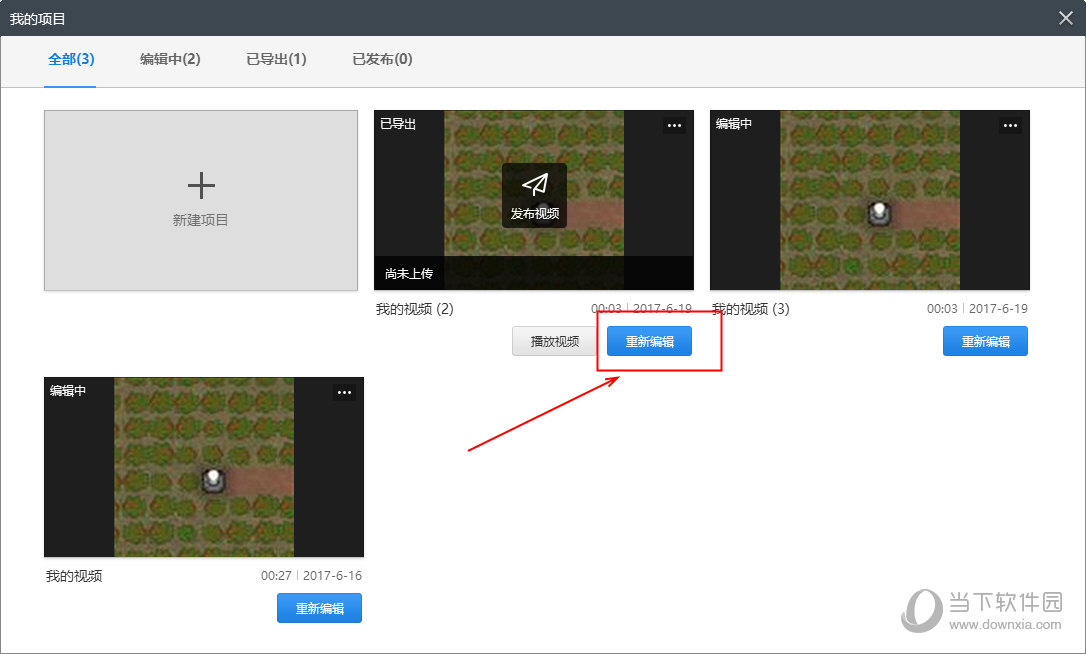Re-edit 我的视频 (3) with 重新编辑 button
This screenshot has width=1086, height=654.
click(x=985, y=341)
